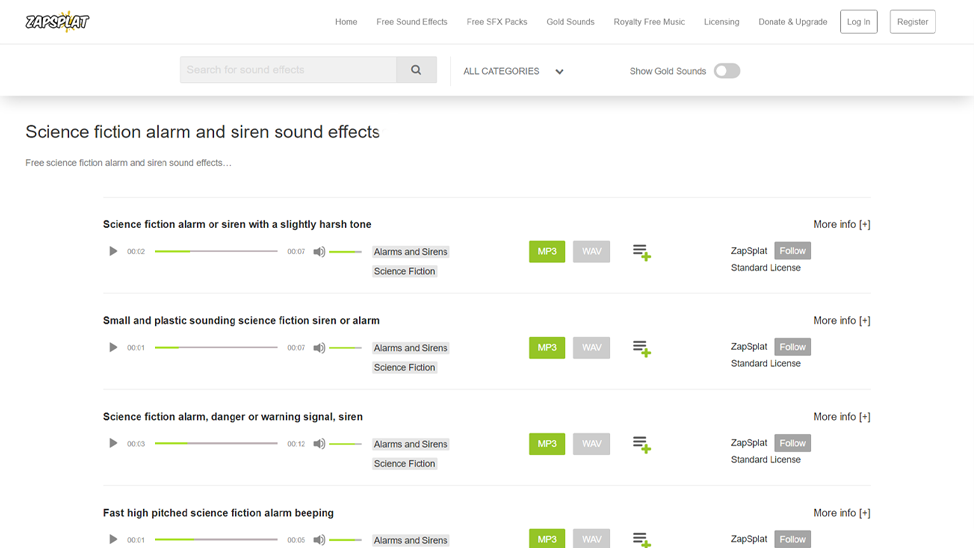
Task: Toggle Show Gold Sounds switch
Action: click(727, 71)
